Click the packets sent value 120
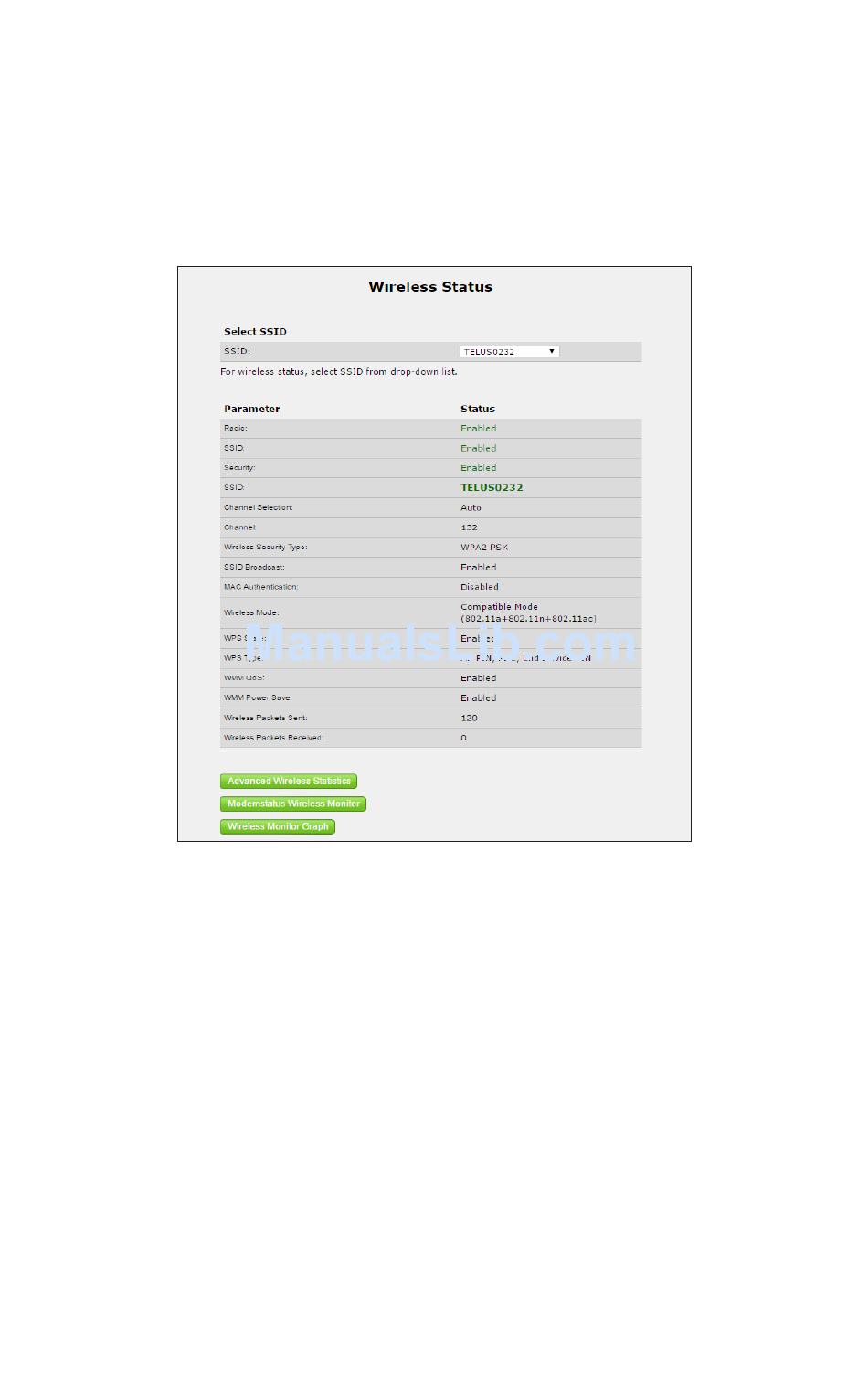Image resolution: width=868 pixels, height=1384 pixels. pyautogui.click(x=469, y=719)
